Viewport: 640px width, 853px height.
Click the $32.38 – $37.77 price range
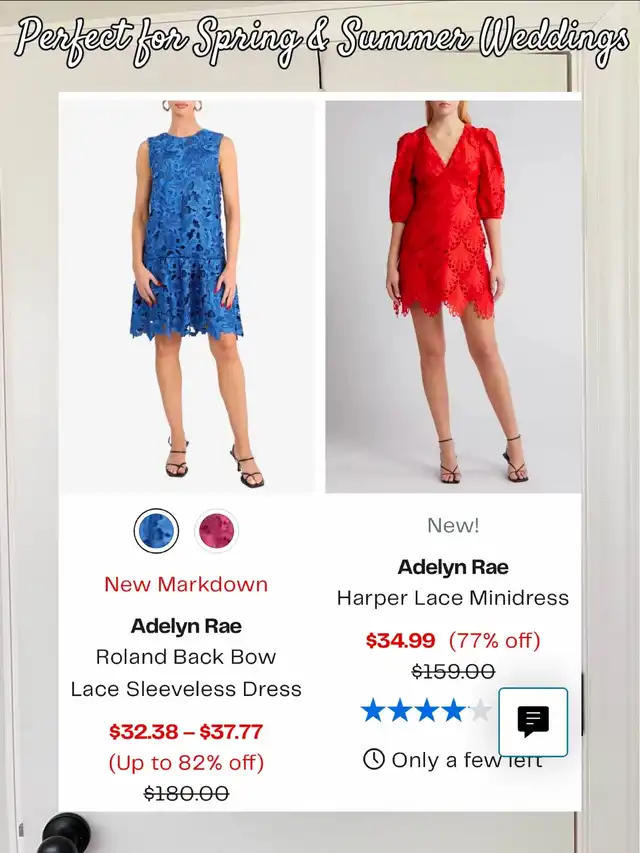186,732
